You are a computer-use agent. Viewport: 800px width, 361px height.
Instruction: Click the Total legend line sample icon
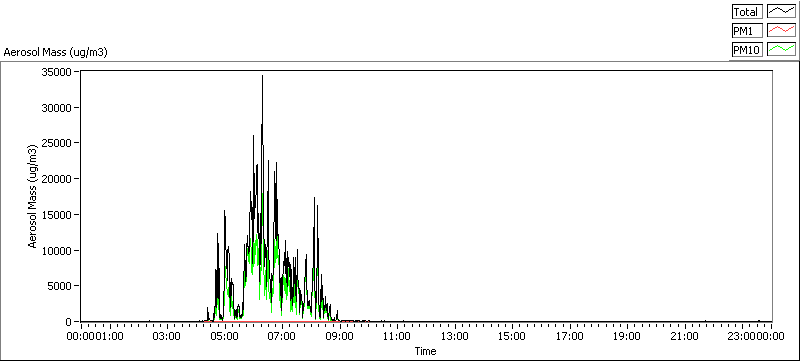782,12
